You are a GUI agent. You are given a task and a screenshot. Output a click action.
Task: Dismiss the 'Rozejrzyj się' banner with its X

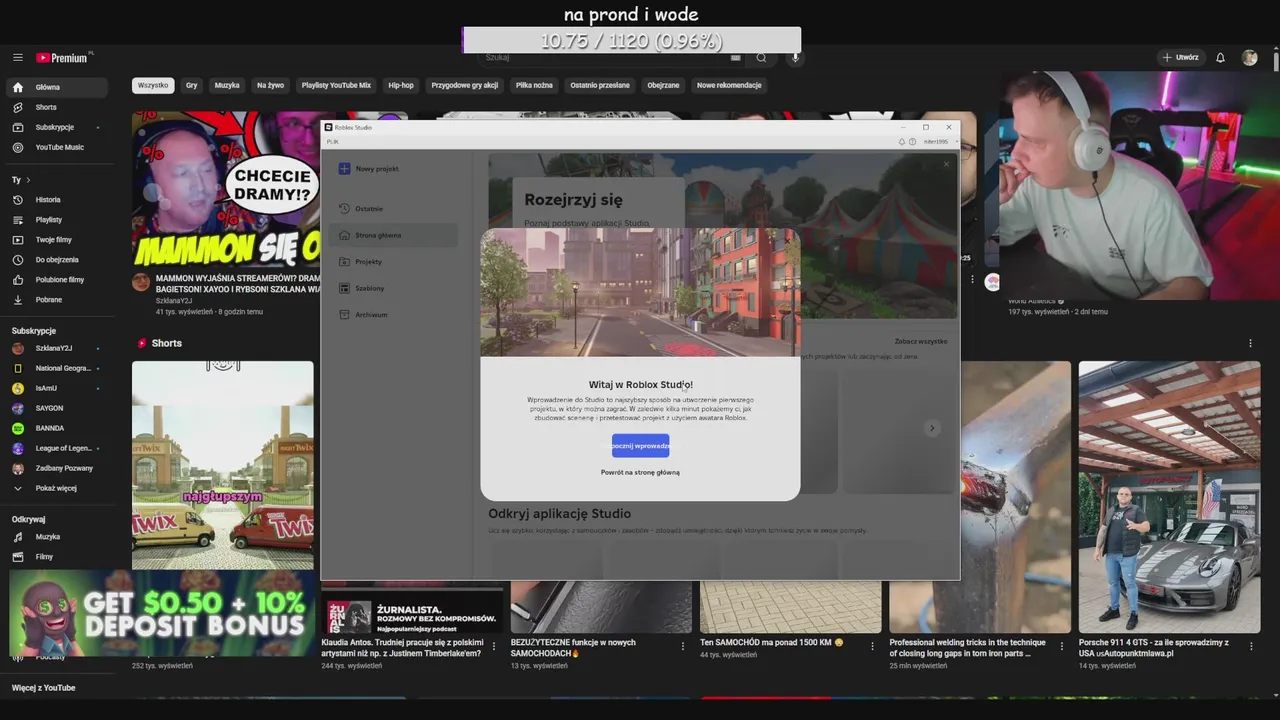[946, 164]
